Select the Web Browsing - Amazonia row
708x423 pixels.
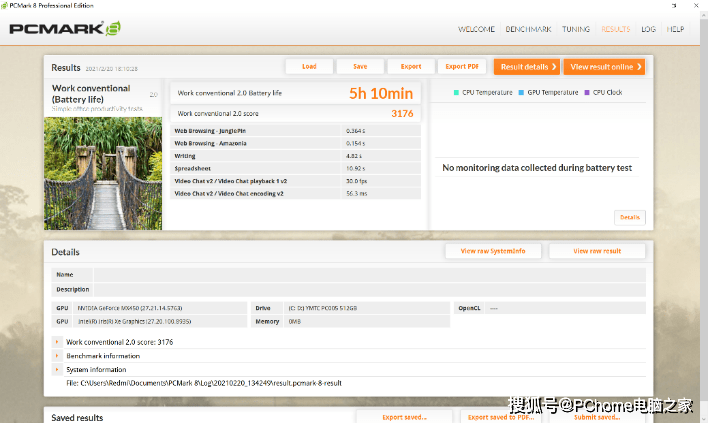tap(296, 143)
